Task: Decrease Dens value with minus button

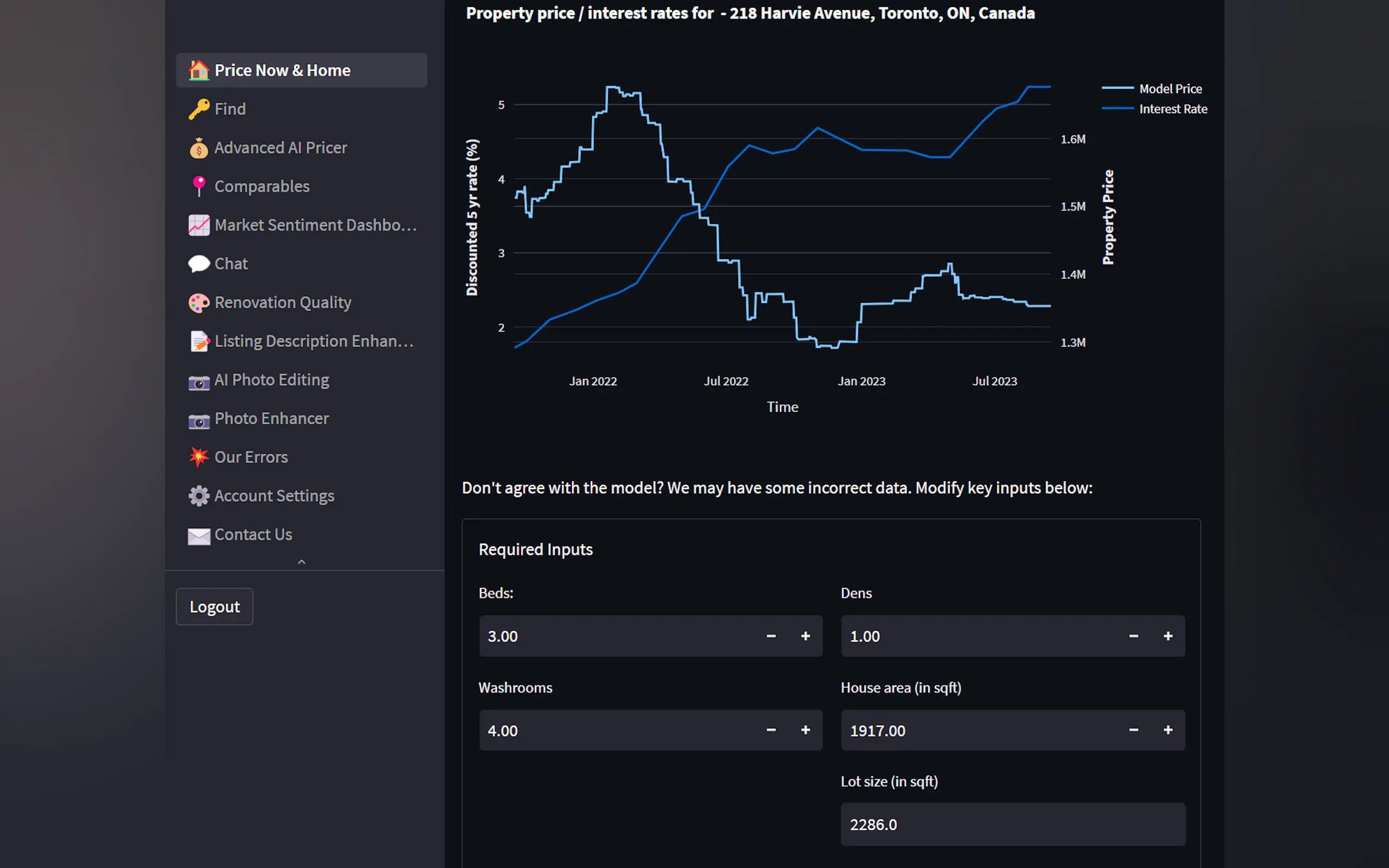Action: coord(1133,636)
